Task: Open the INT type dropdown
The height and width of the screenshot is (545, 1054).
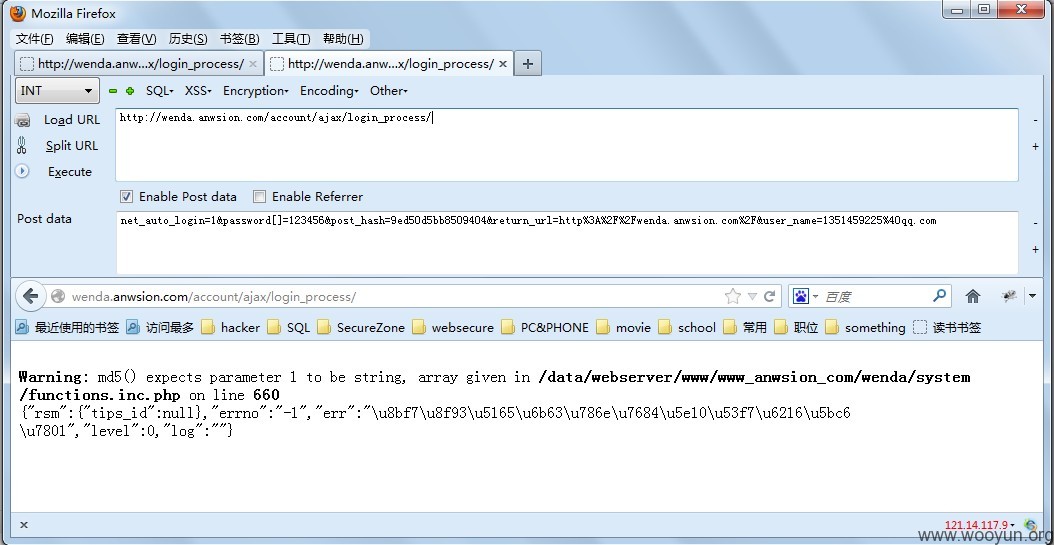Action: (x=57, y=91)
